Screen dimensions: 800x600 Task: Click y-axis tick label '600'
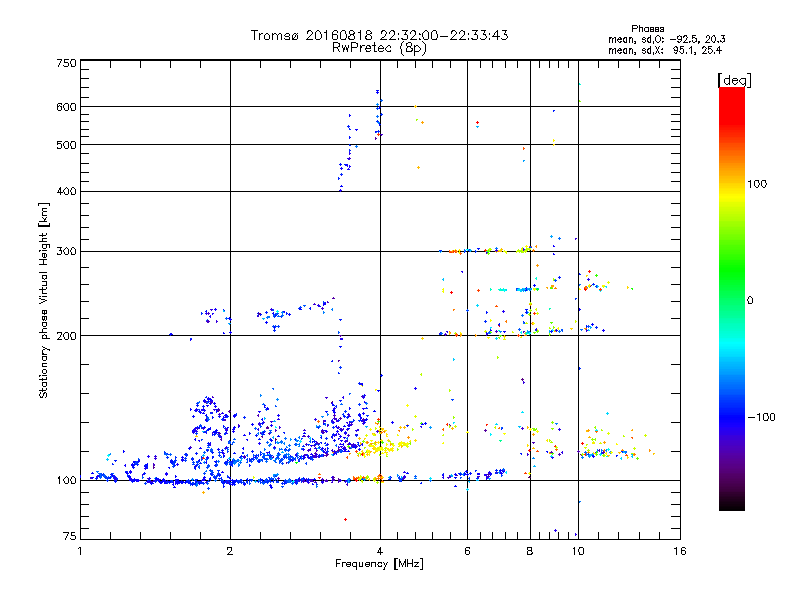[66, 107]
